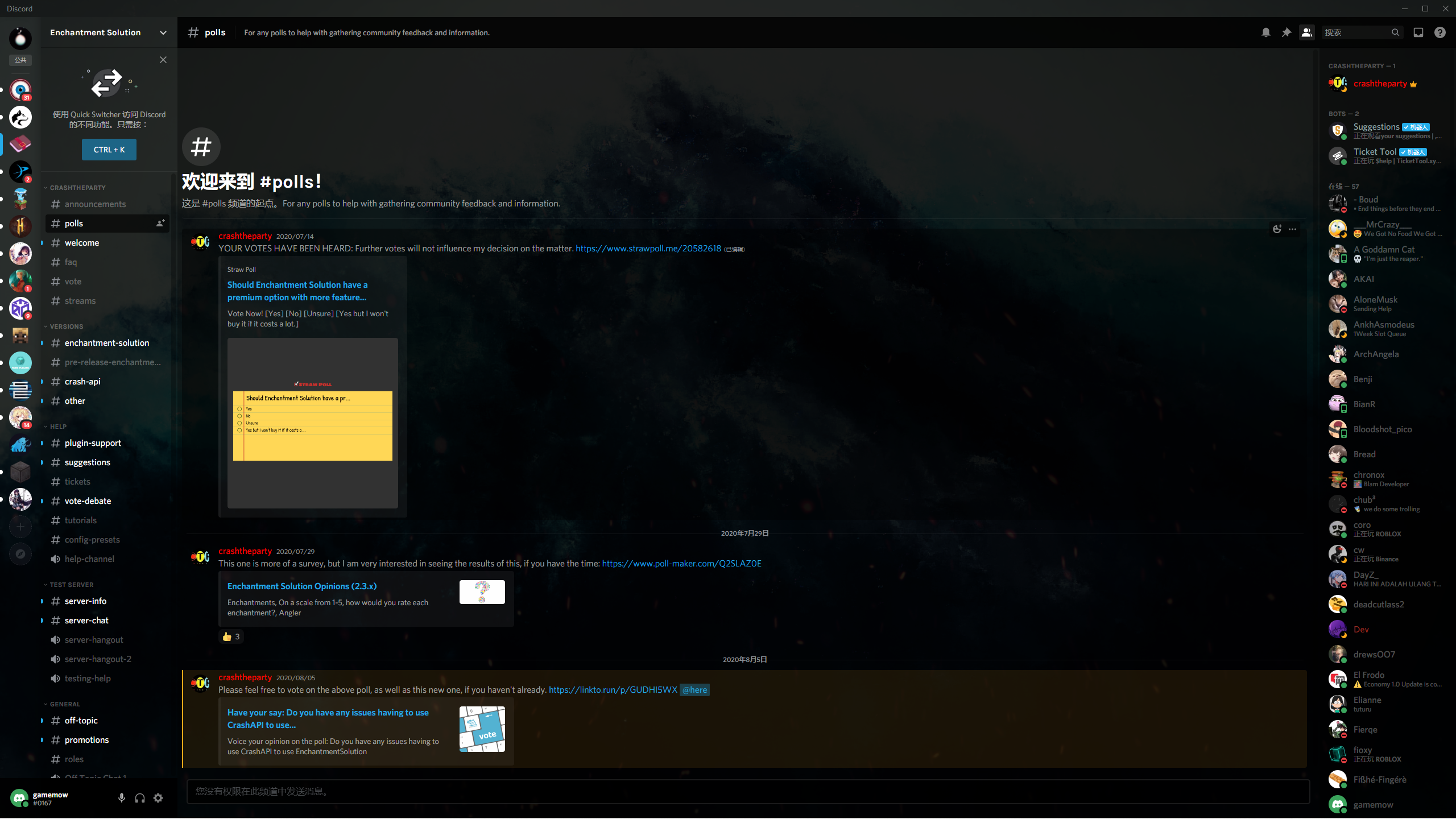Click the search field in header

pyautogui.click(x=1362, y=32)
